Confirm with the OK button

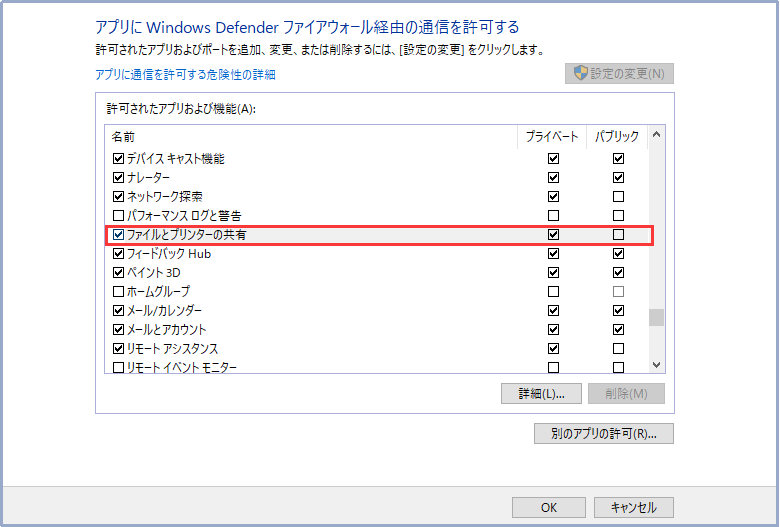point(548,507)
